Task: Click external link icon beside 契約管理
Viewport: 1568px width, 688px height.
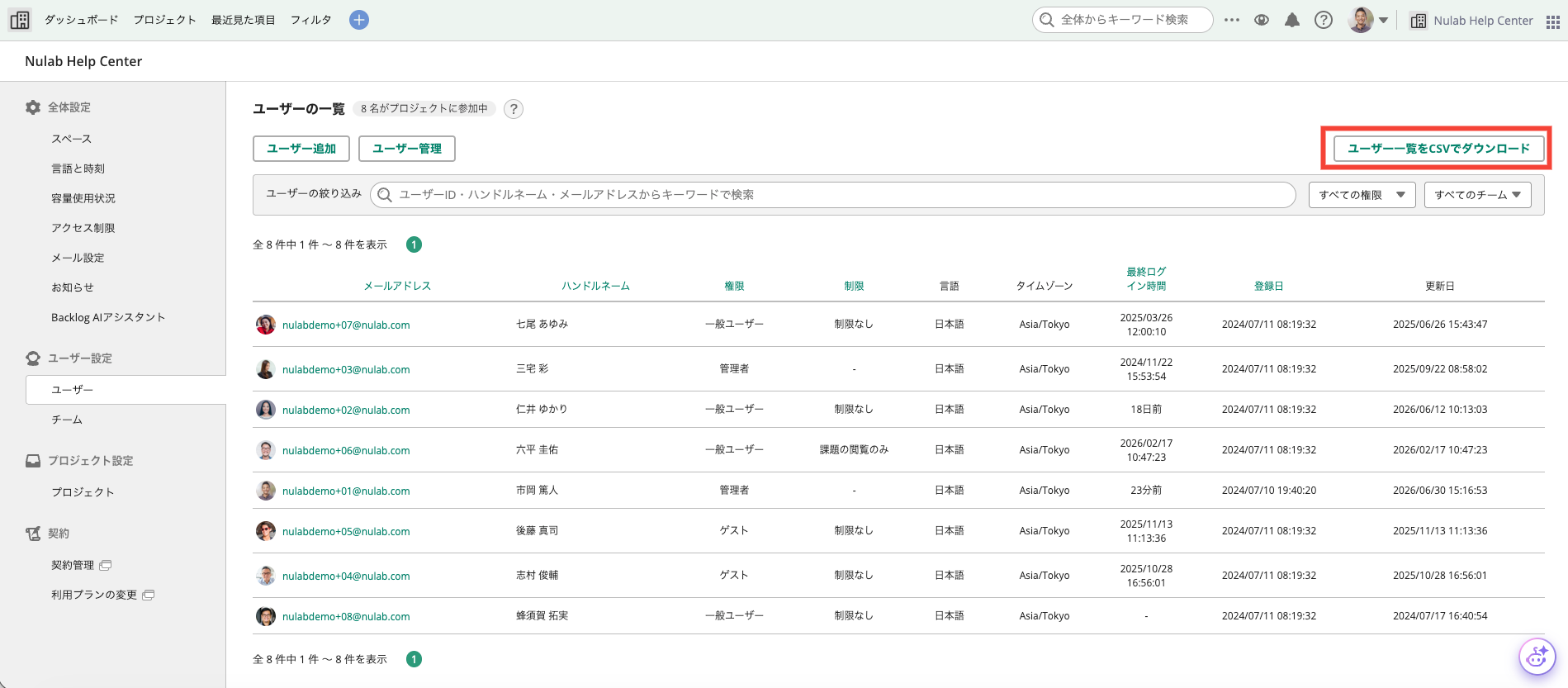Action: click(x=106, y=566)
